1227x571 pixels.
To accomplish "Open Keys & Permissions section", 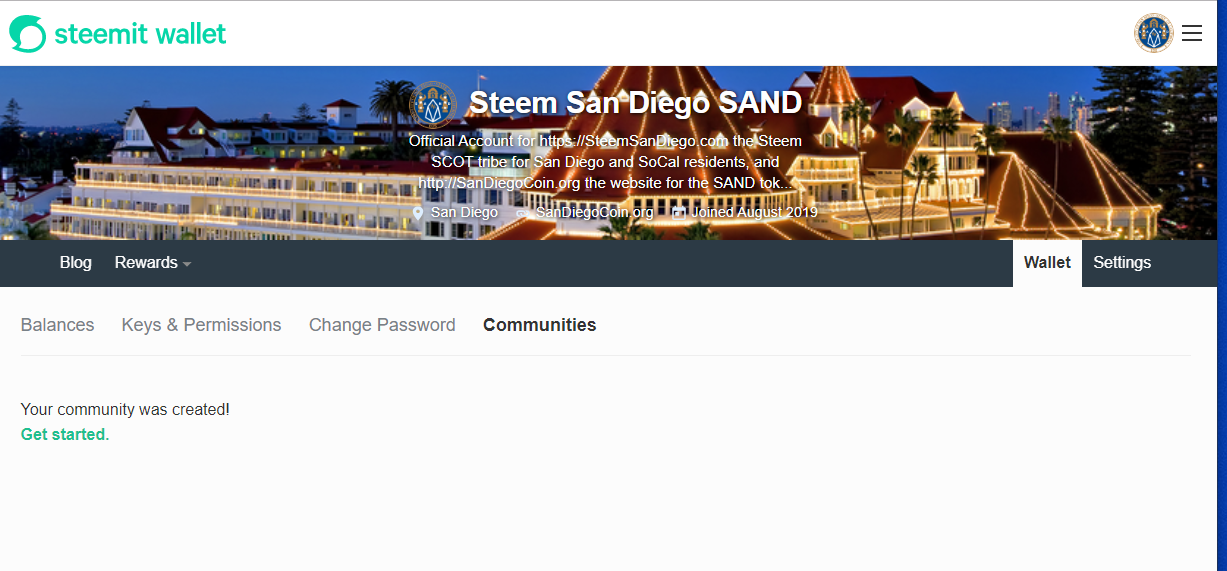I will coord(201,325).
